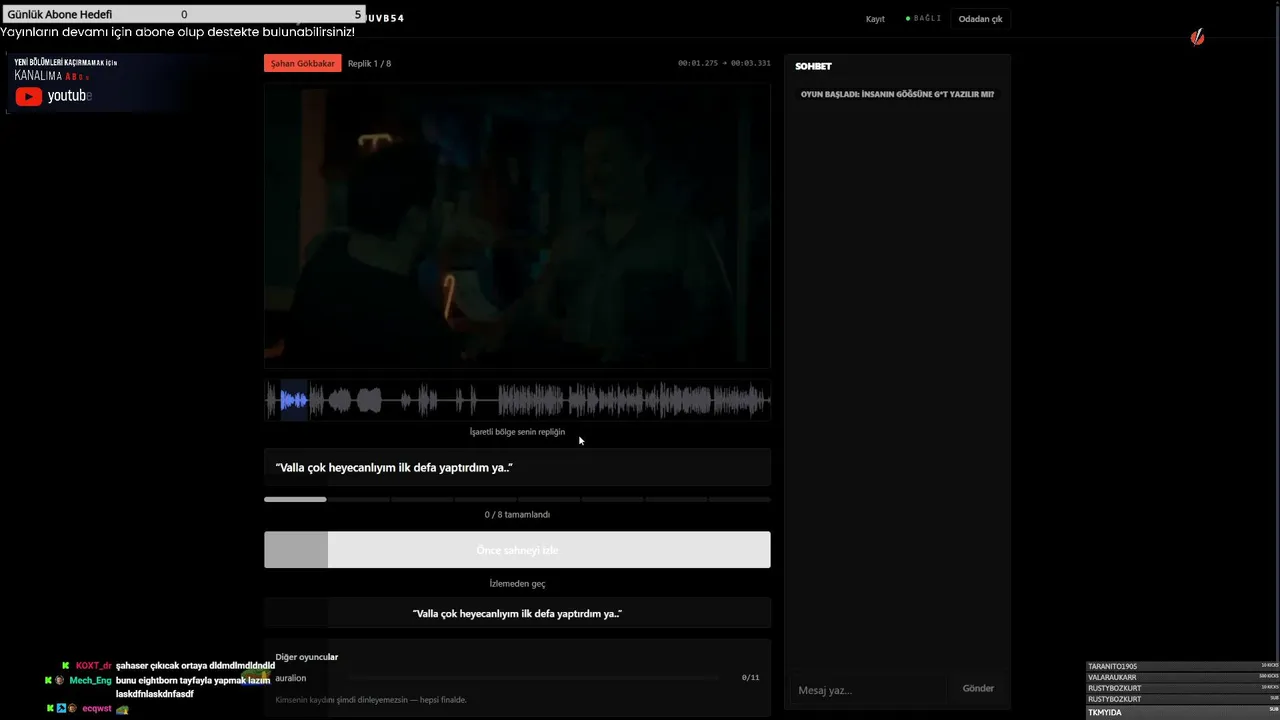Click the 'Diğer oyuncular' heading
The image size is (1280, 720).
coord(307,657)
